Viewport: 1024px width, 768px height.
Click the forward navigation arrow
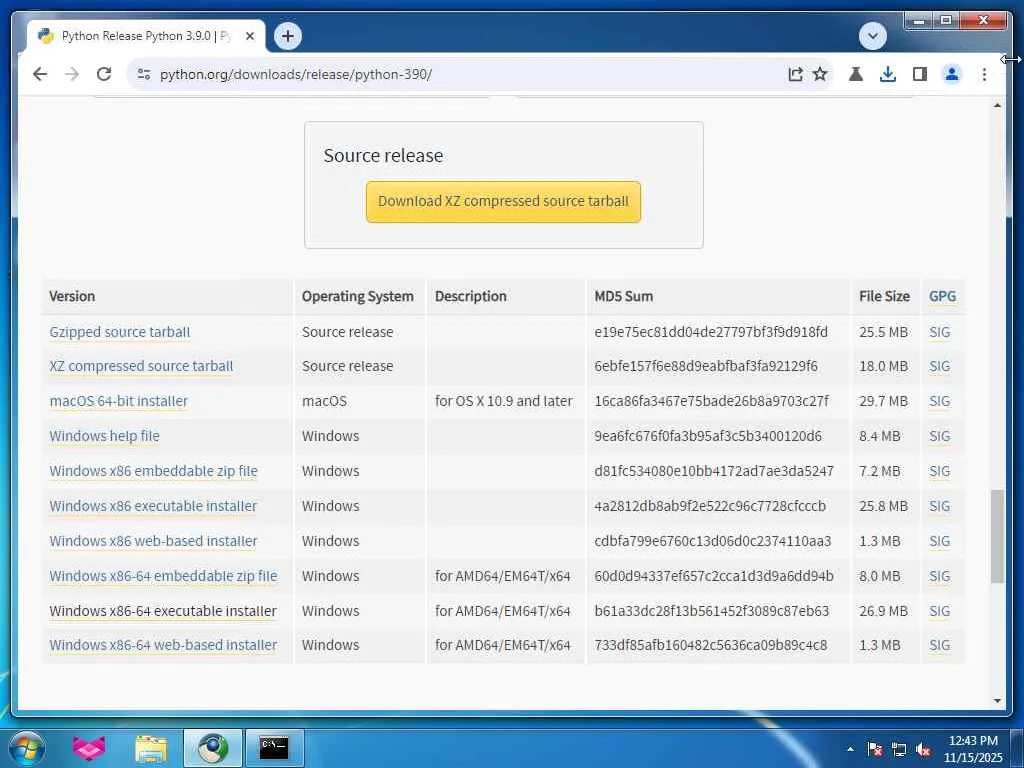[x=72, y=74]
